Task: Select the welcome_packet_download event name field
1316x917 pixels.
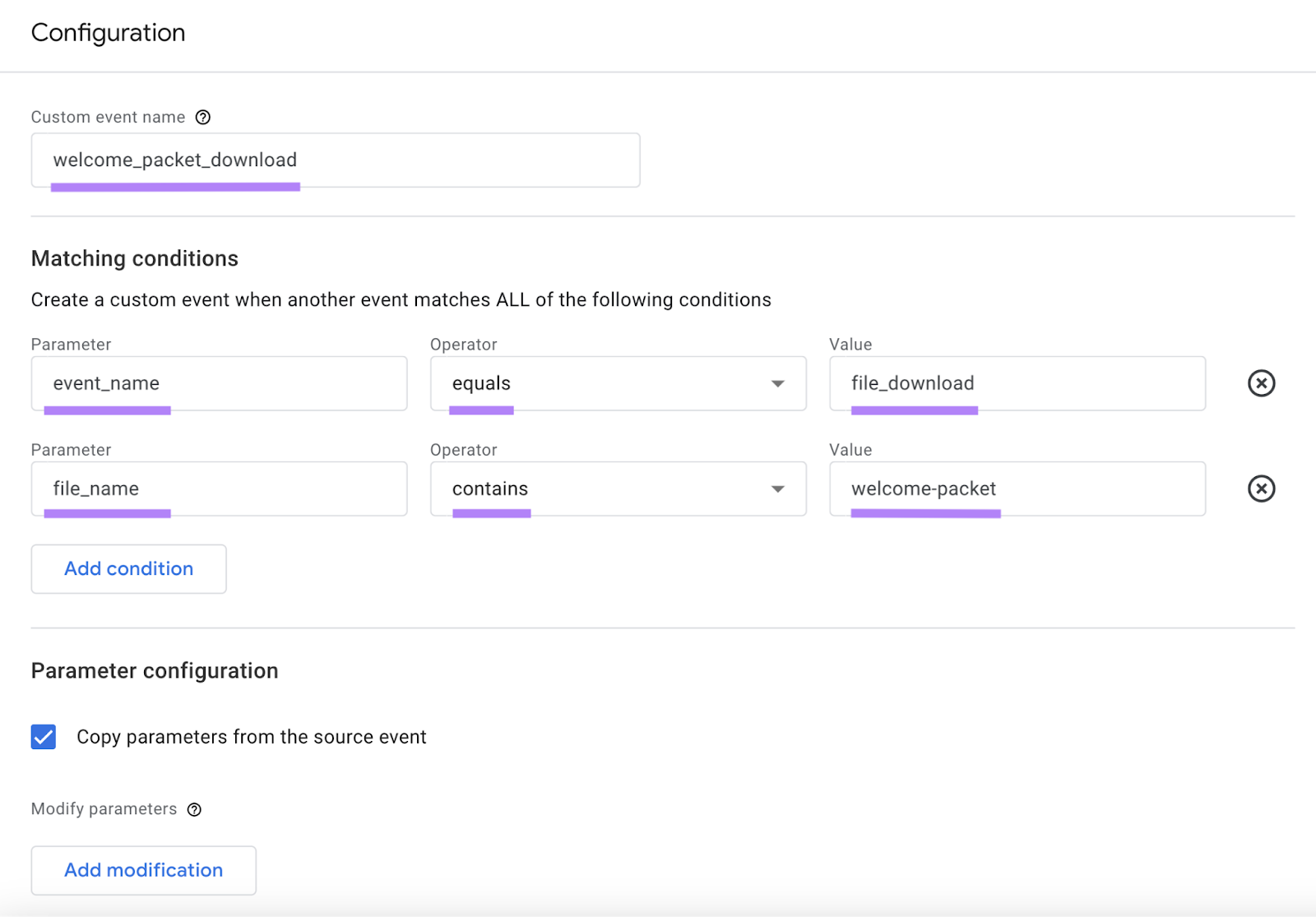Action: tap(335, 160)
